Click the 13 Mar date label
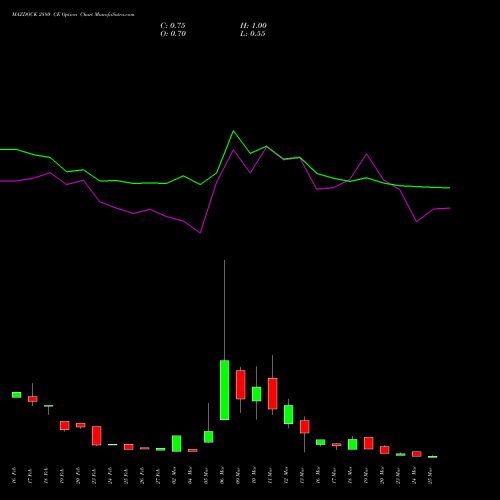 [302, 475]
